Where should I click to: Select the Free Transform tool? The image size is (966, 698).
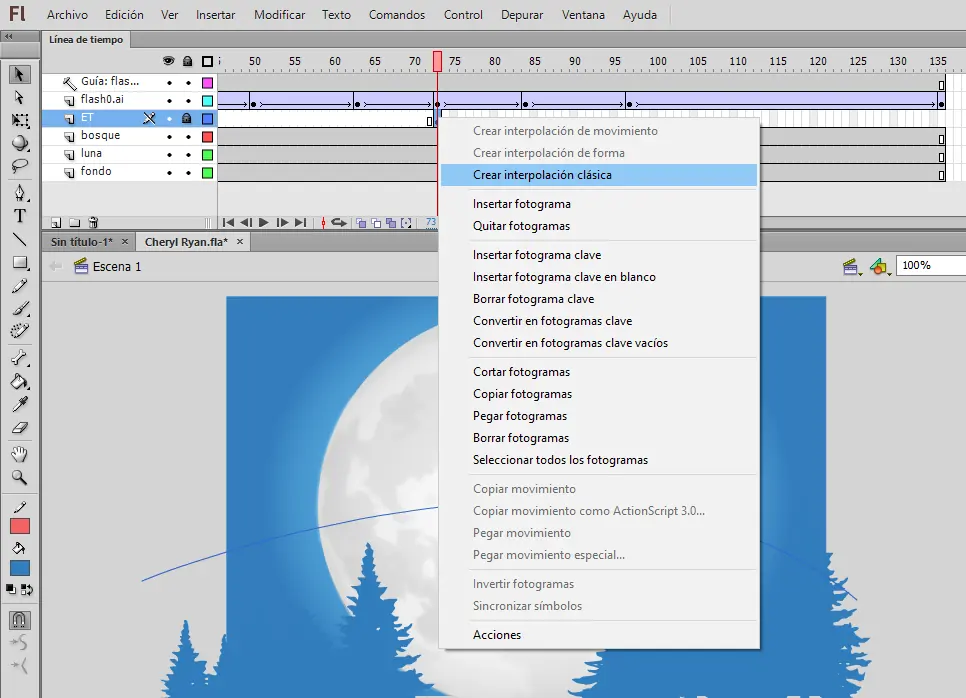(20, 120)
